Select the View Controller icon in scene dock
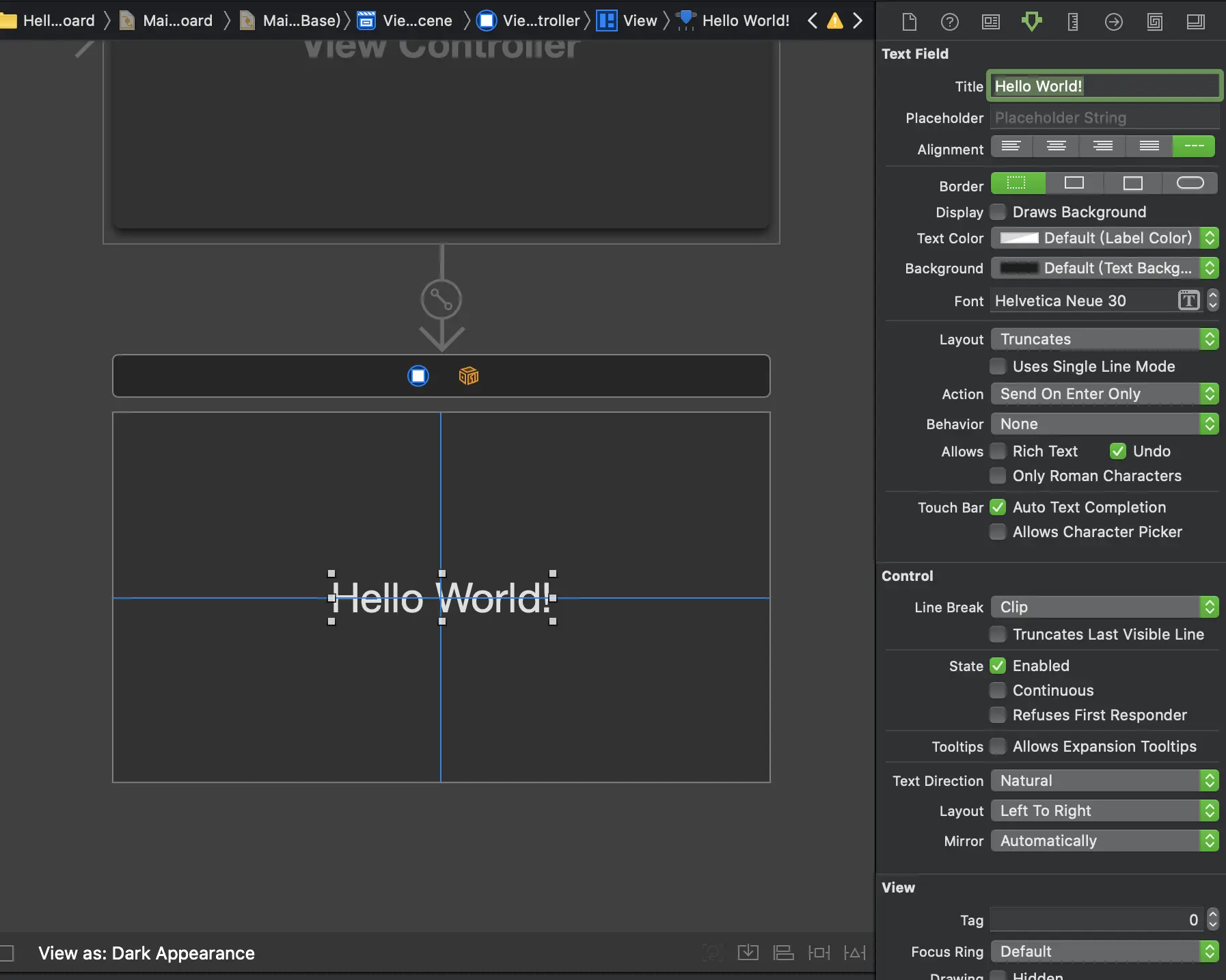This screenshot has height=980, width=1226. tap(418, 376)
